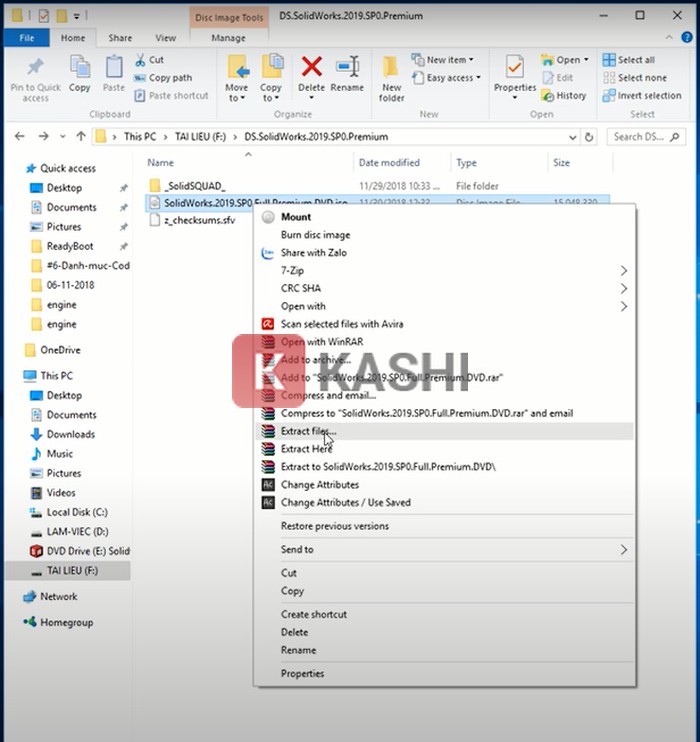The height and width of the screenshot is (742, 700).
Task: Click Select all in ribbon
Action: [x=629, y=60]
